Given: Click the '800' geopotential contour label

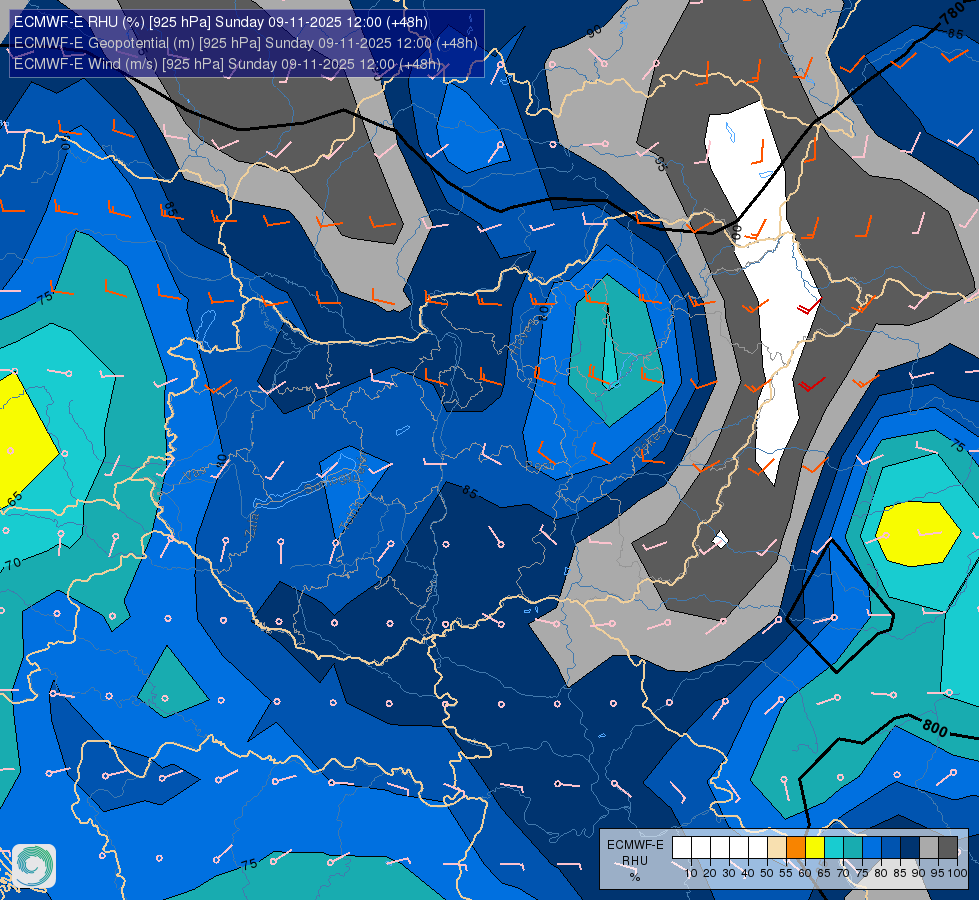Looking at the screenshot, I should [935, 728].
